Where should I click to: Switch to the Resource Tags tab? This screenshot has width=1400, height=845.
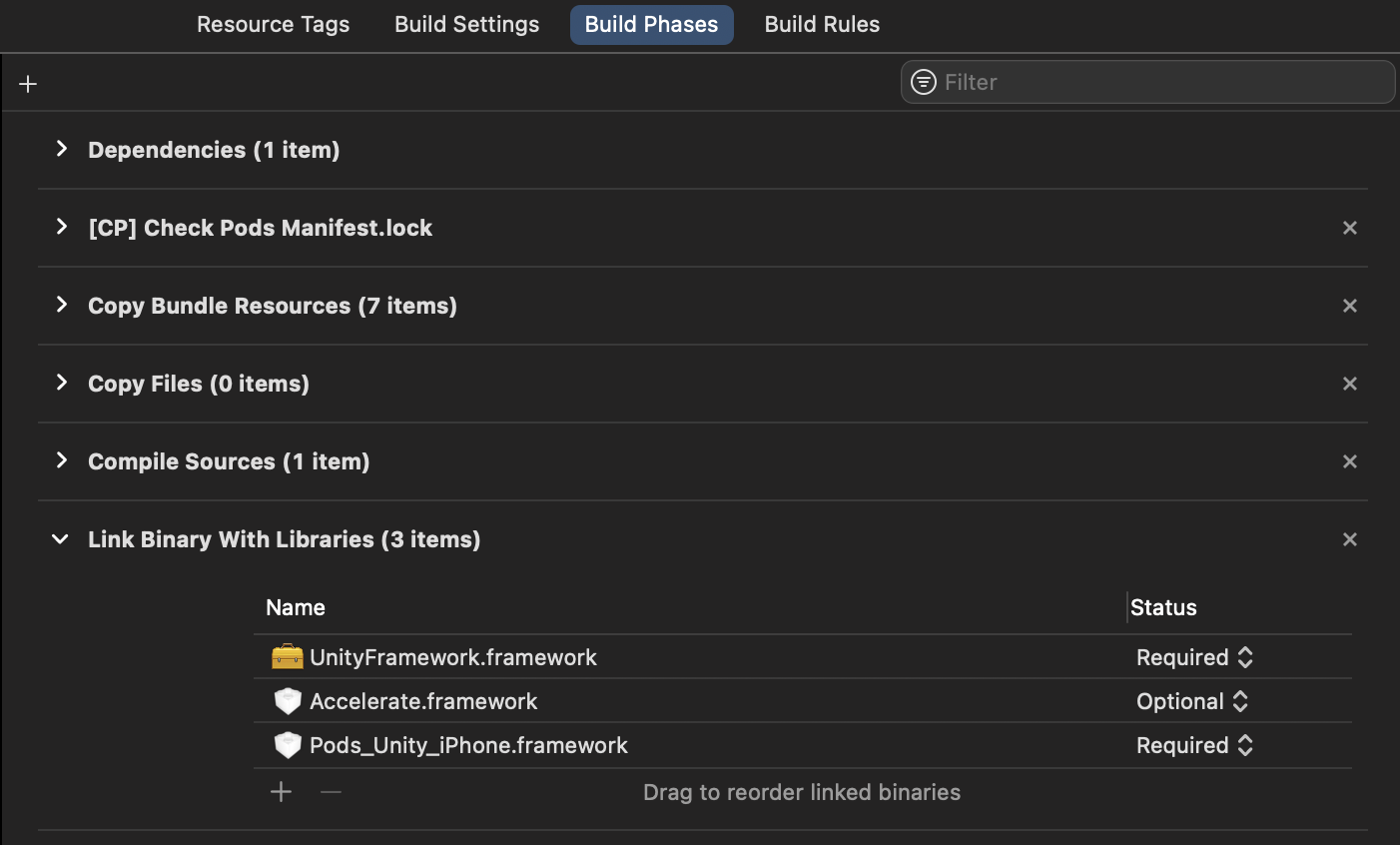pos(274,24)
